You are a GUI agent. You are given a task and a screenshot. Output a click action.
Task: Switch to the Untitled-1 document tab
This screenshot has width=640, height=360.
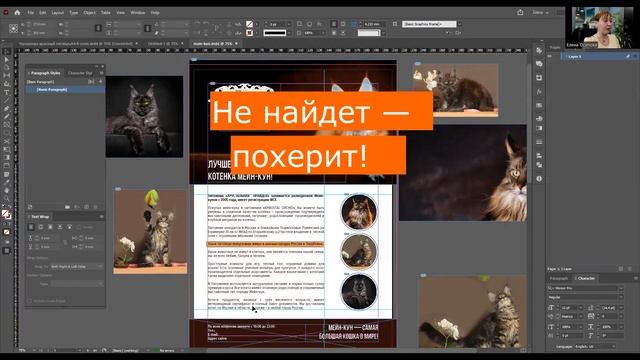[163, 43]
